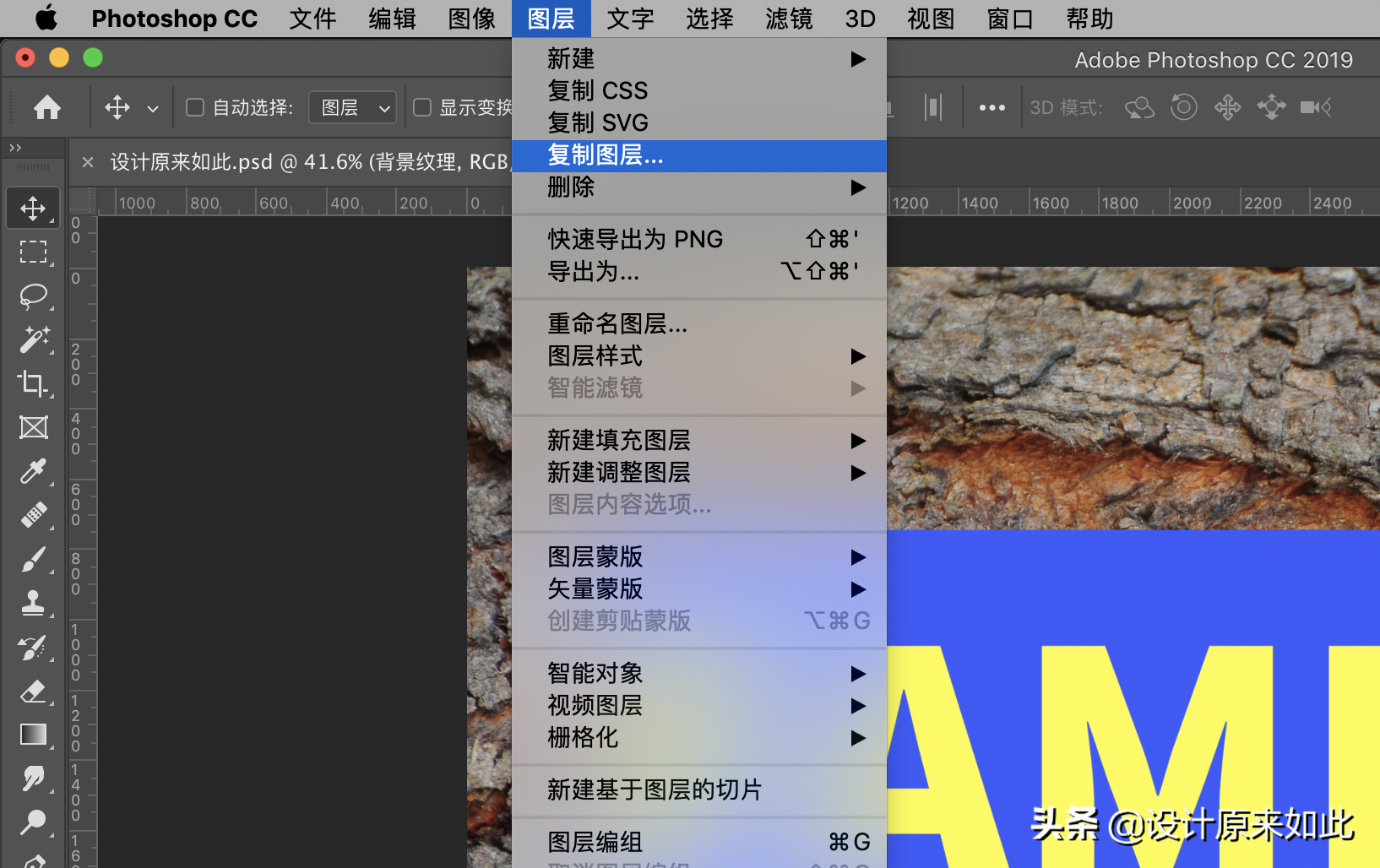The image size is (1380, 868).
Task: Open the 3D menu
Action: pos(860,19)
